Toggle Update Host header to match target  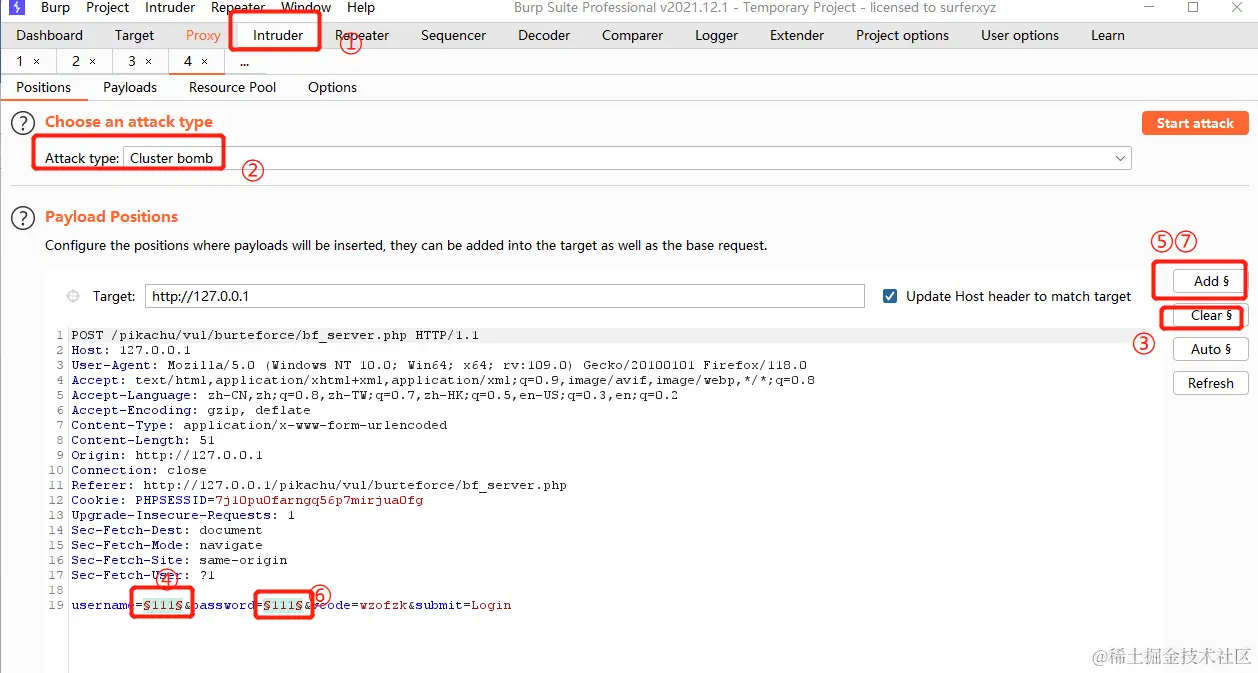click(x=890, y=296)
